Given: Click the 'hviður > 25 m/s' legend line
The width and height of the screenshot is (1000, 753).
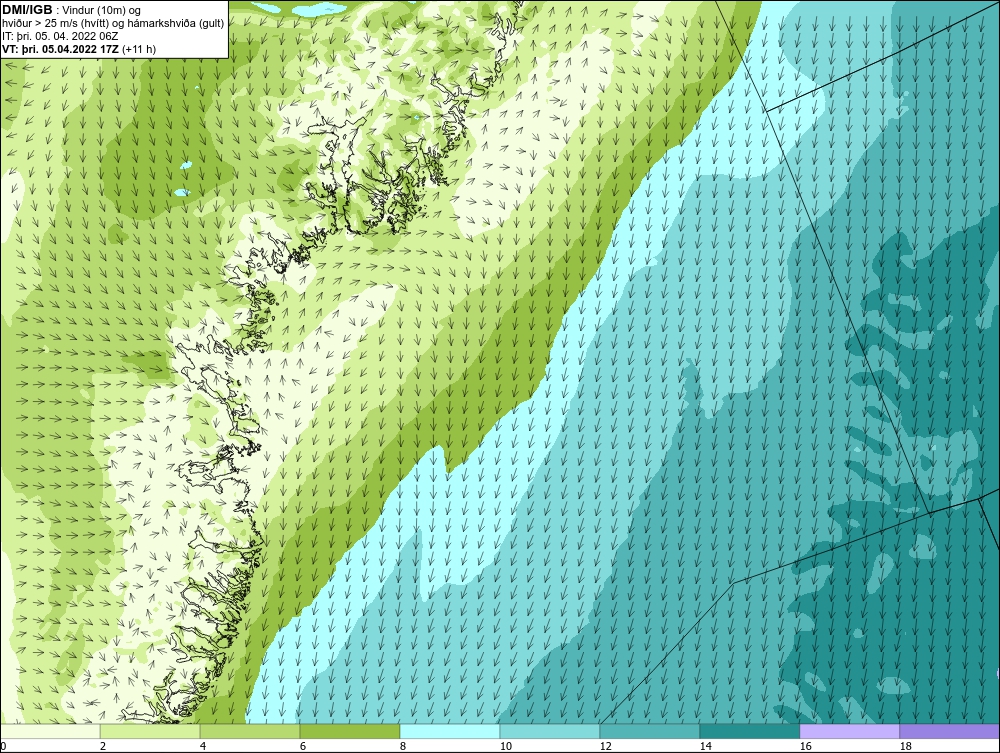Looking at the screenshot, I should tap(113, 24).
